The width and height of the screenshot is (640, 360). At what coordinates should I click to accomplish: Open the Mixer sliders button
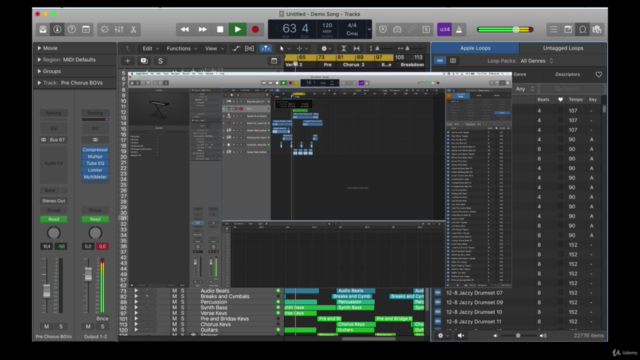(x=119, y=29)
